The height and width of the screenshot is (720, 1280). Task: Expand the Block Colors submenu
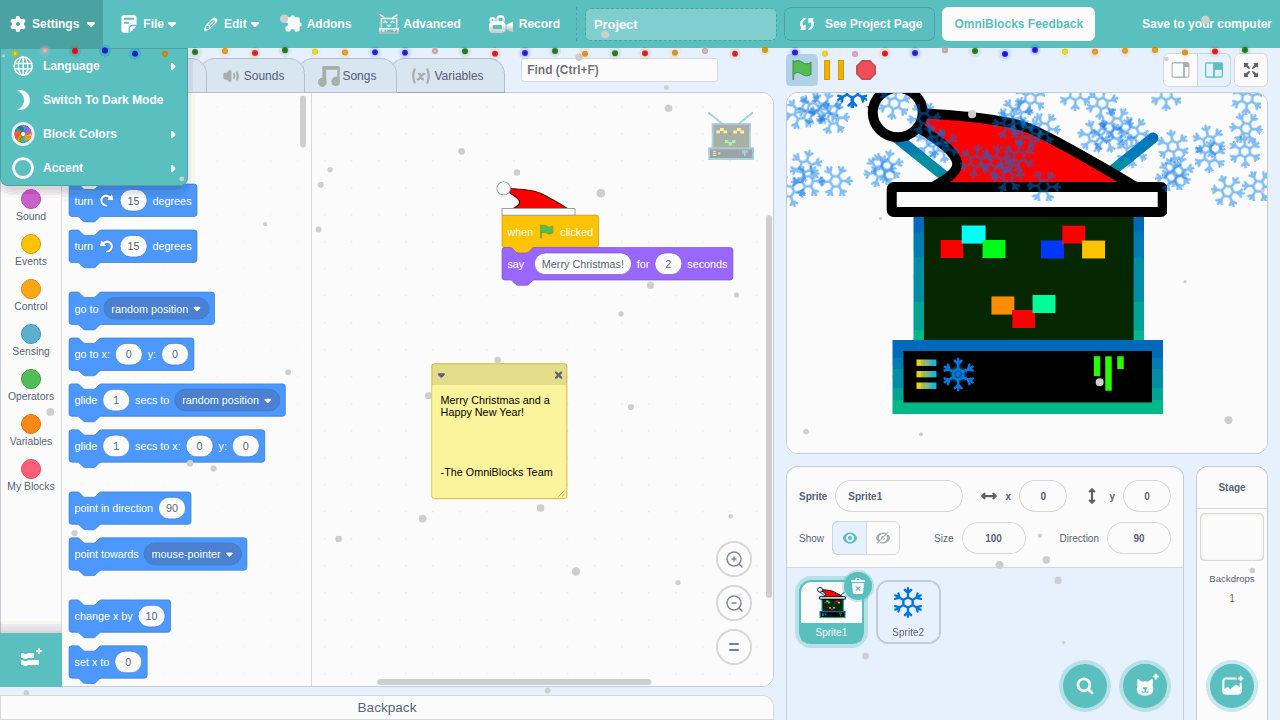click(94, 134)
